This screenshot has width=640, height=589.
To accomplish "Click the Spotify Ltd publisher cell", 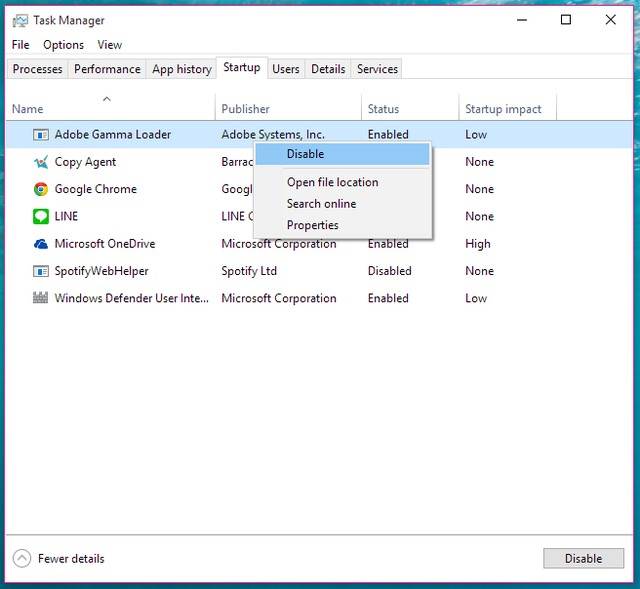I will click(249, 271).
